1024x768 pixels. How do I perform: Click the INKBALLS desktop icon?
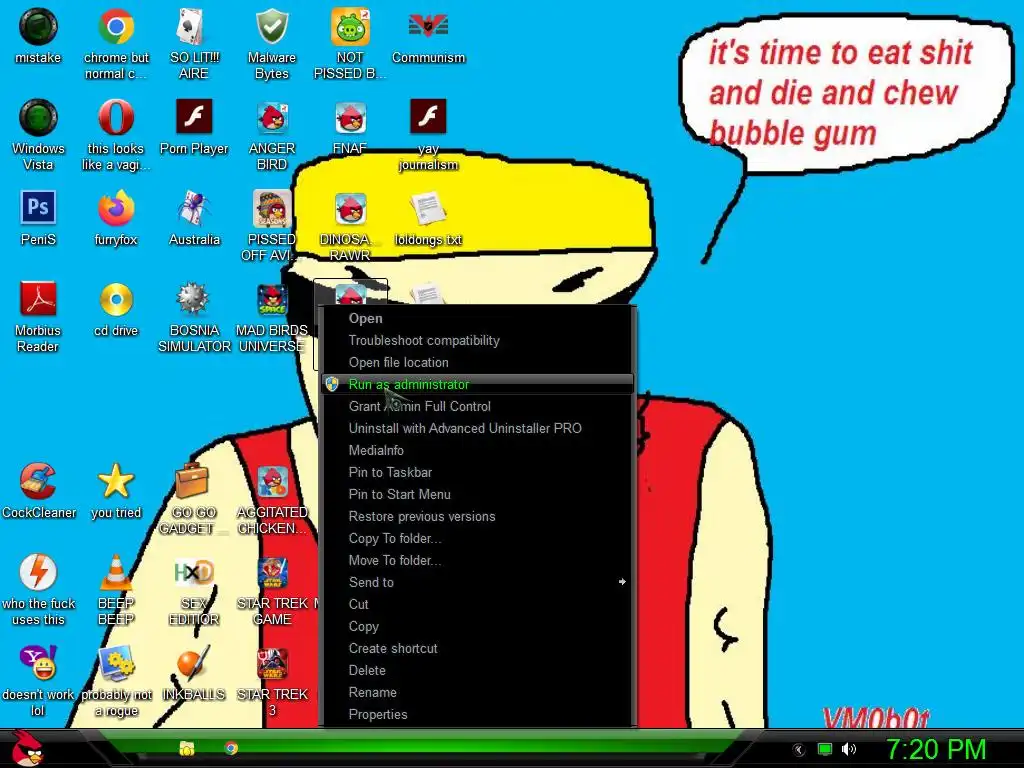coord(194,664)
